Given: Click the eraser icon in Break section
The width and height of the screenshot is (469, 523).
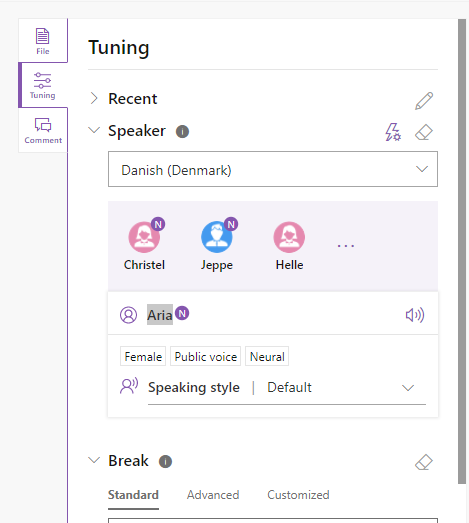Looking at the screenshot, I should 424,462.
